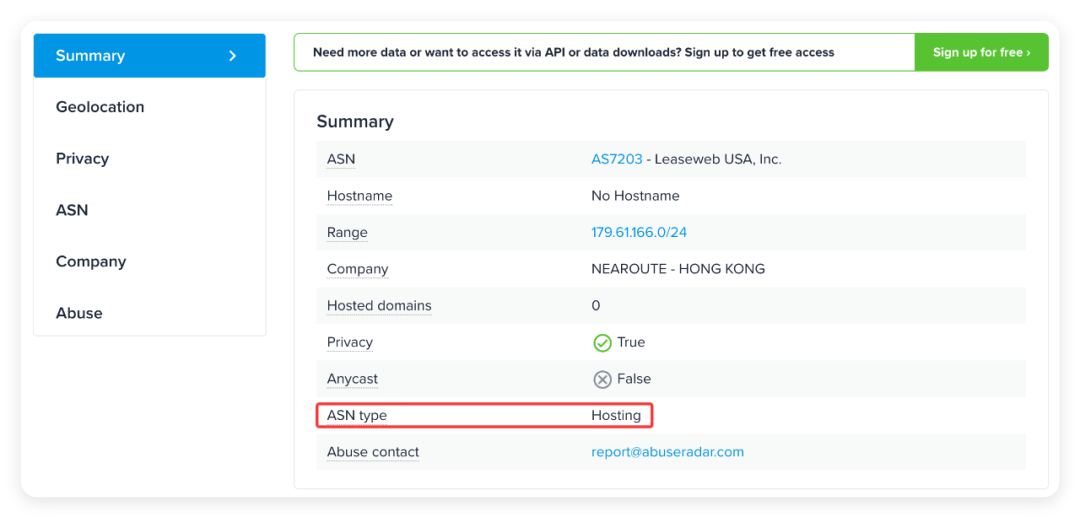Open the 179.61.166.0/24 range link
The width and height of the screenshot is (1080, 517).
638,233
